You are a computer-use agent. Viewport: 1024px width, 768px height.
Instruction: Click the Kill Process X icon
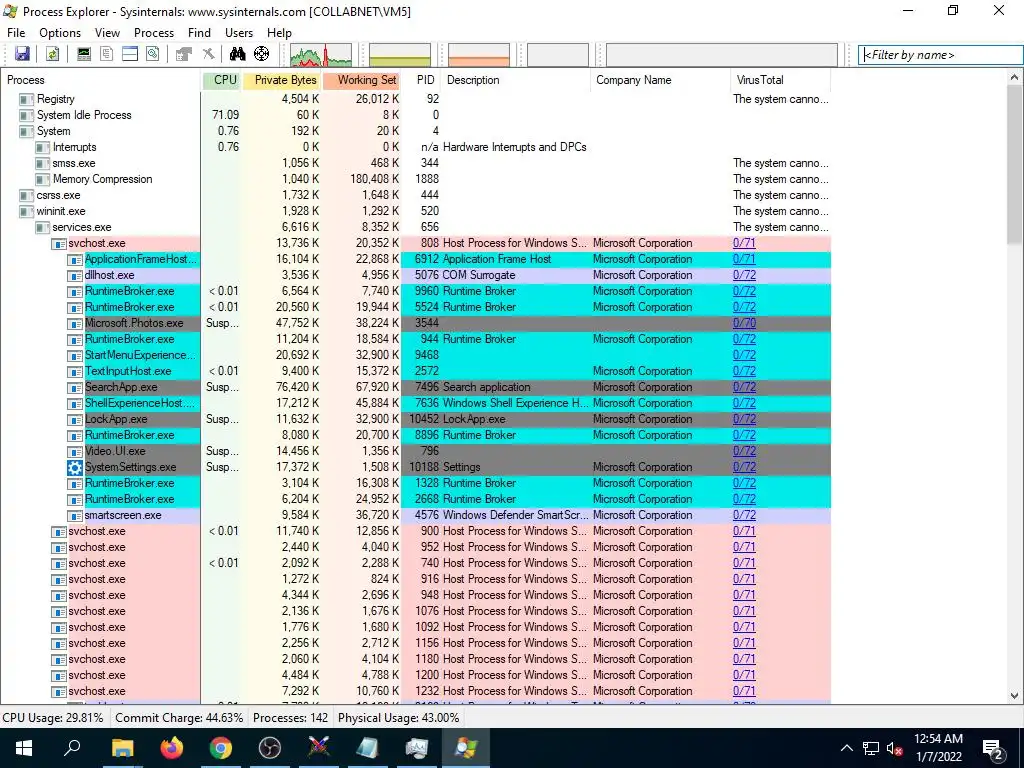pos(208,54)
